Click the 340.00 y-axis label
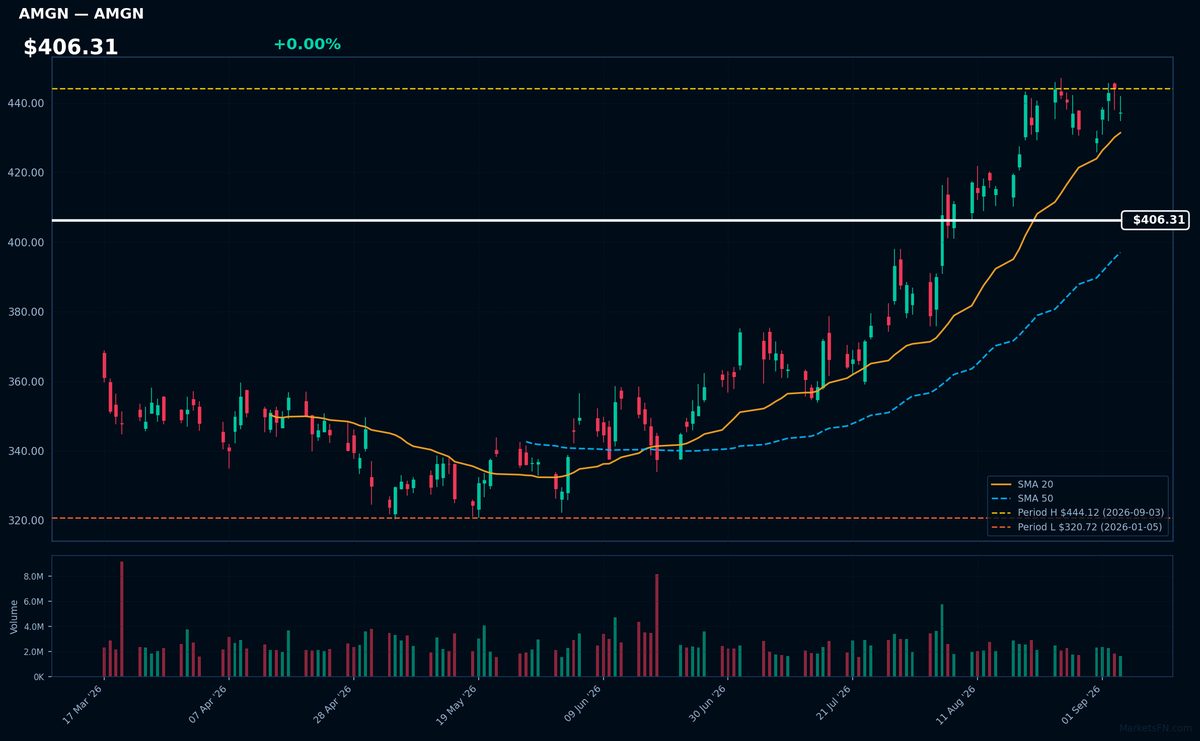 pyautogui.click(x=27, y=451)
